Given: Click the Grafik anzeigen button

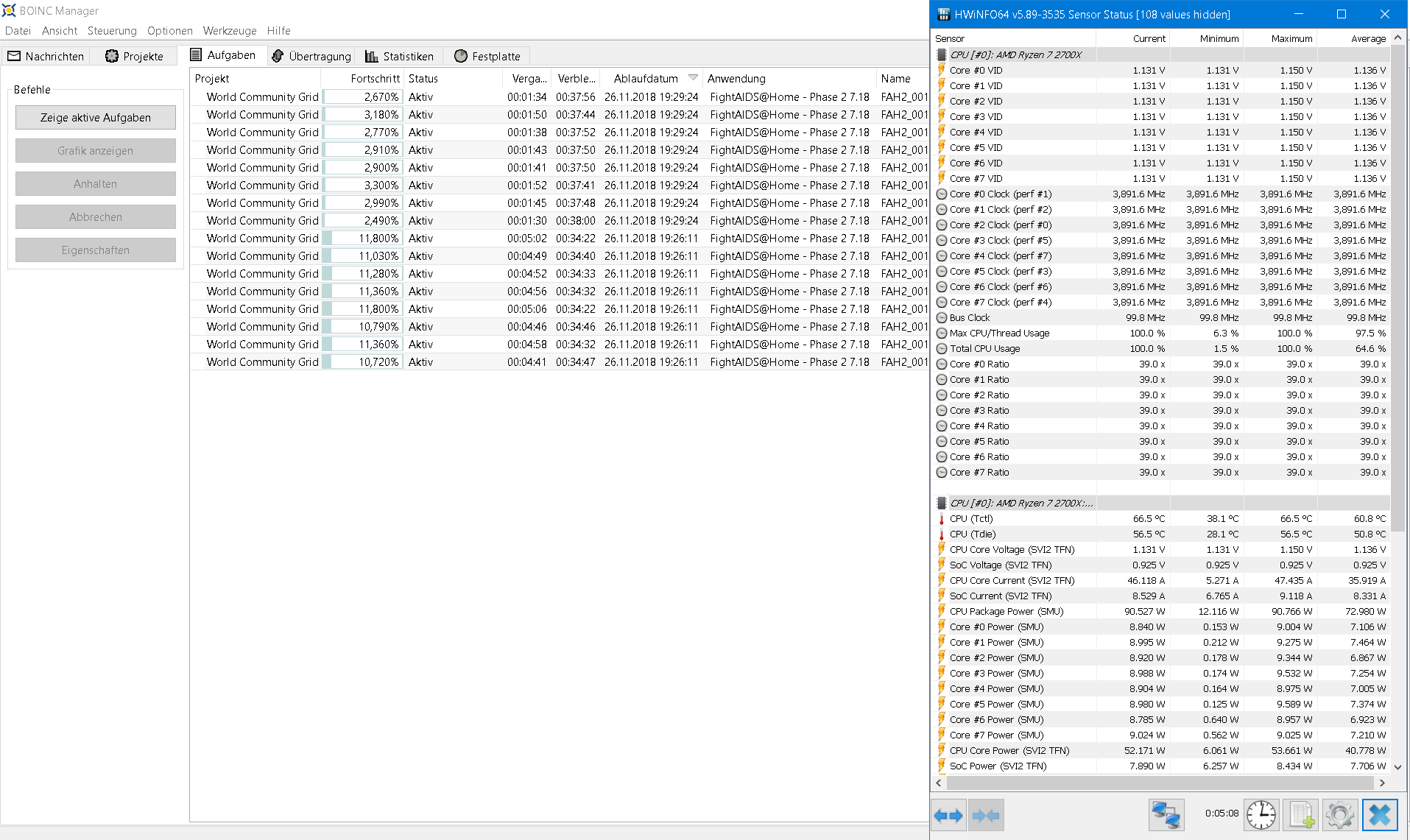Looking at the screenshot, I should [96, 151].
